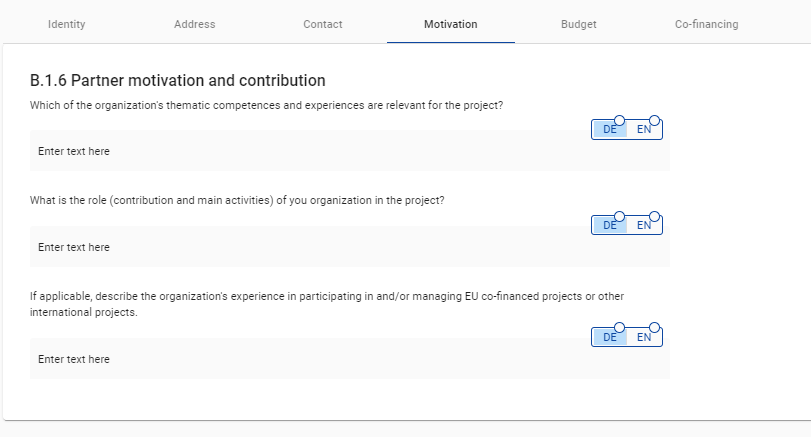Image resolution: width=811 pixels, height=437 pixels.
Task: Focus the EU co-financed projects experience field
Action: coord(300,359)
